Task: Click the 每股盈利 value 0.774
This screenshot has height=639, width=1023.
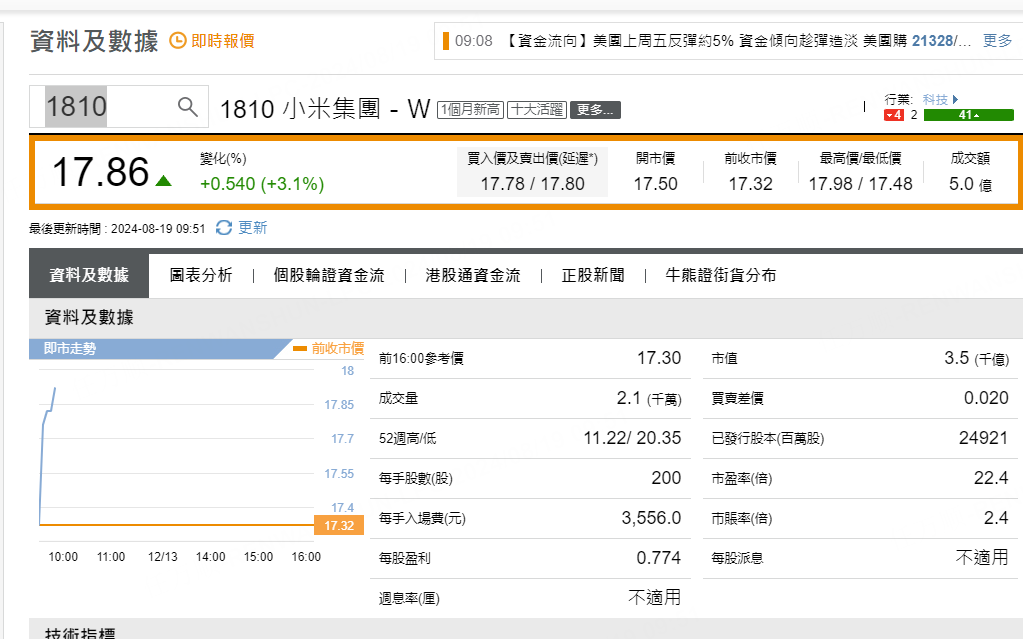Action: [658, 558]
